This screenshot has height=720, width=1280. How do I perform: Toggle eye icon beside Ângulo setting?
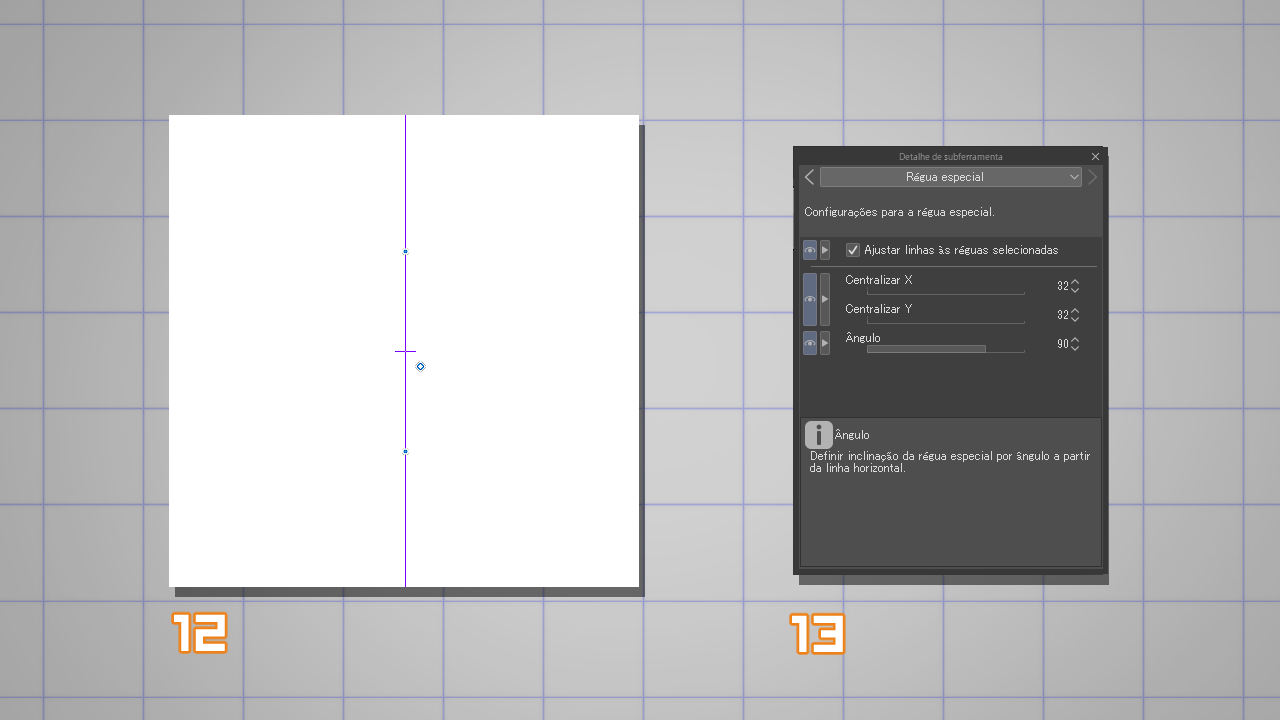(810, 343)
